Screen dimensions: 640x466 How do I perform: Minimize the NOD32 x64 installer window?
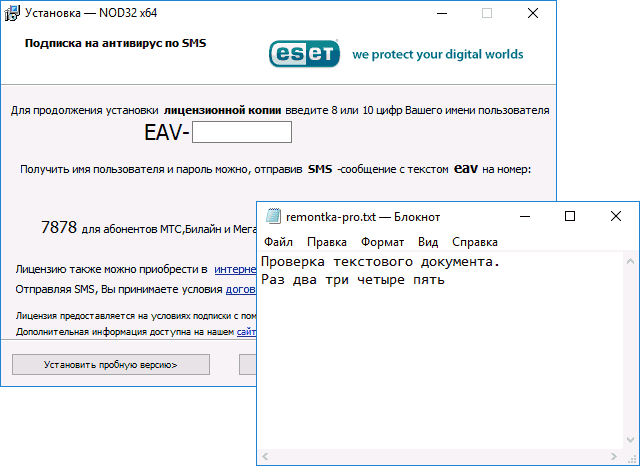point(442,13)
